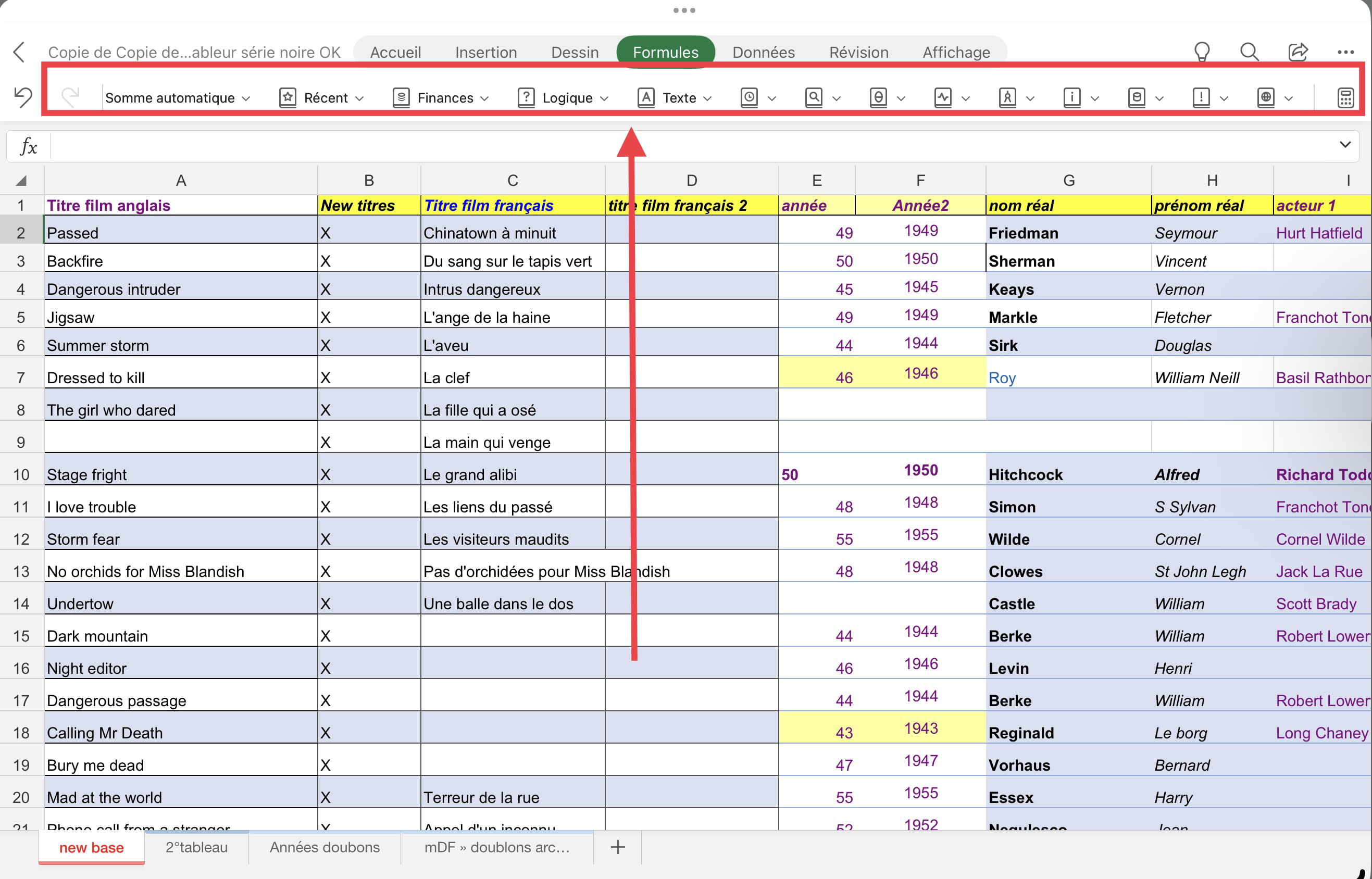The width and height of the screenshot is (1372, 879).
Task: Open Statistical functions pulse icon
Action: click(x=951, y=97)
